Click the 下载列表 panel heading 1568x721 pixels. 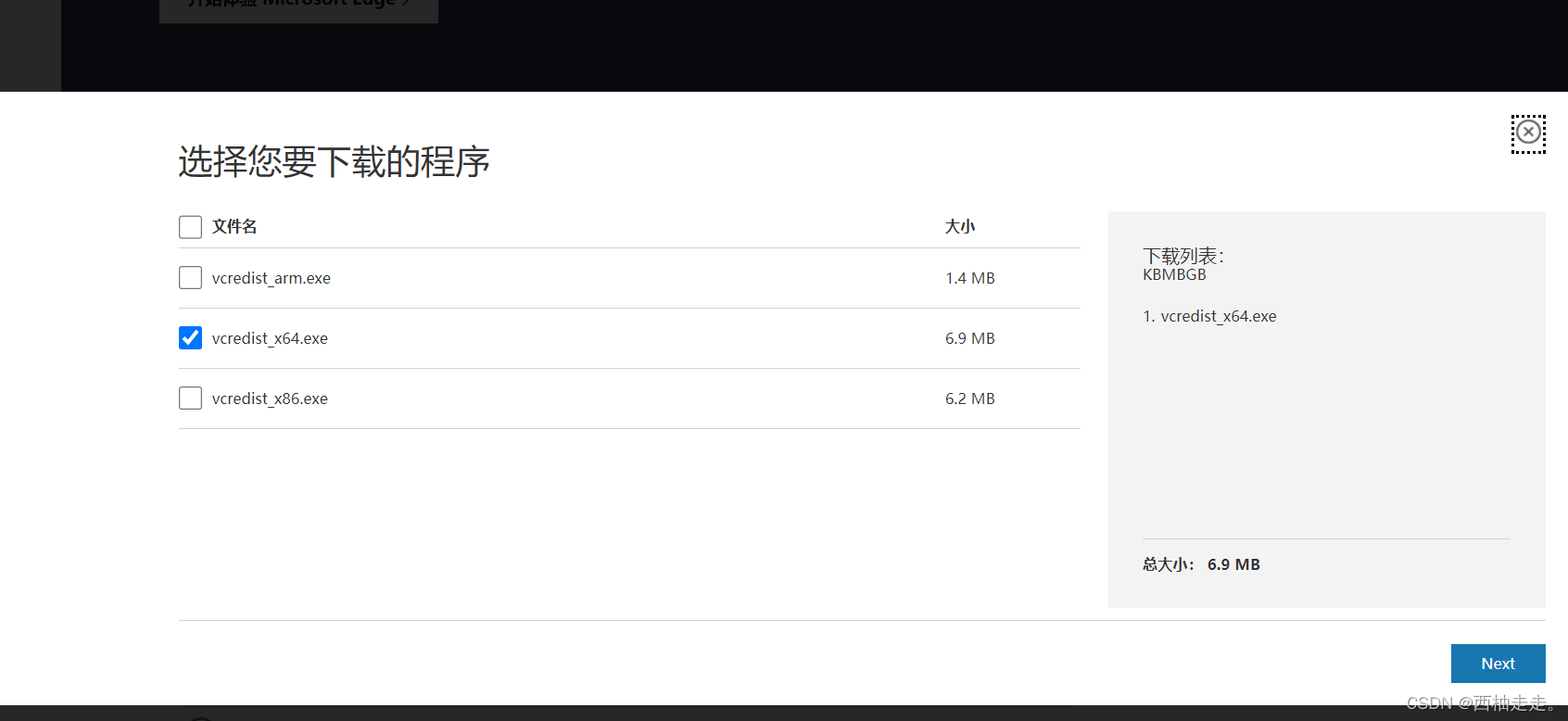pyautogui.click(x=1182, y=255)
